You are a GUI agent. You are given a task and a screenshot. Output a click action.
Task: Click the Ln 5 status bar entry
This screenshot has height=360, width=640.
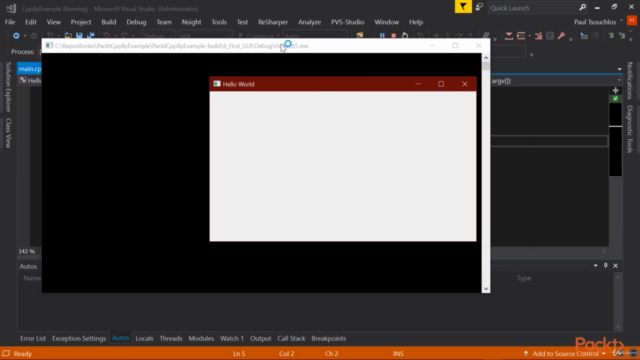239,353
